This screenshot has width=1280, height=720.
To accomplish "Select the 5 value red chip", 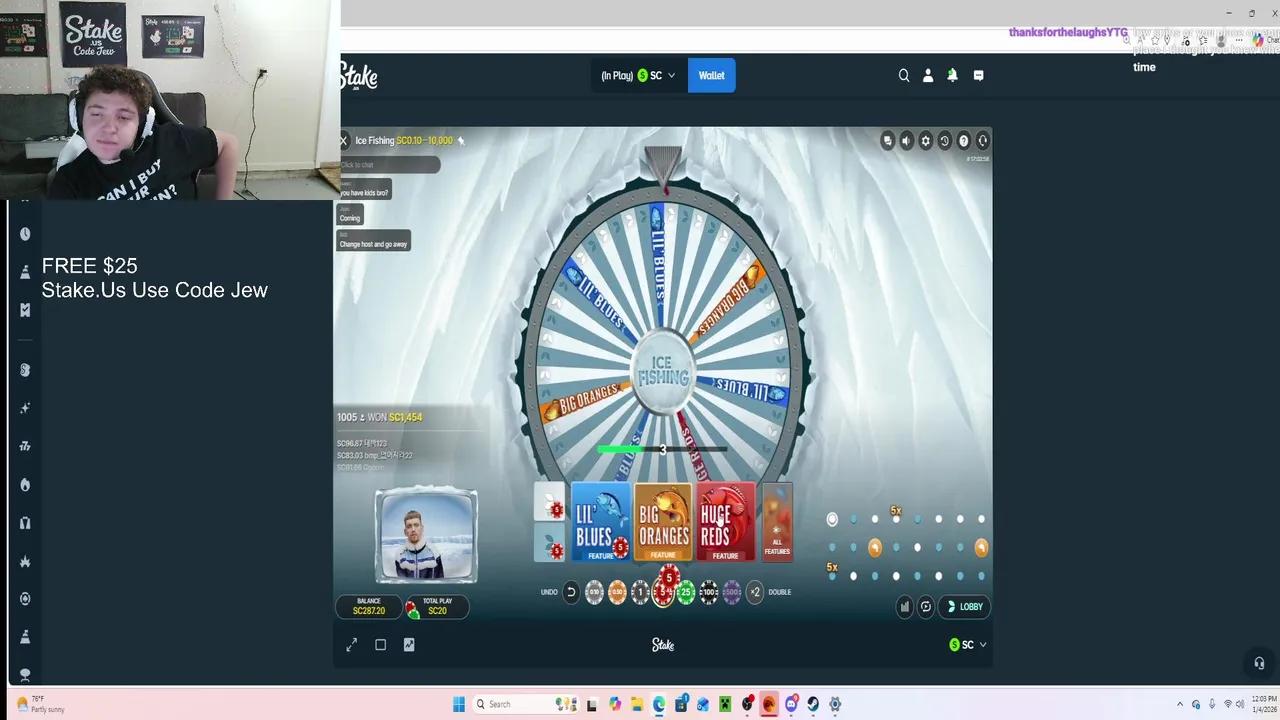I will point(663,593).
